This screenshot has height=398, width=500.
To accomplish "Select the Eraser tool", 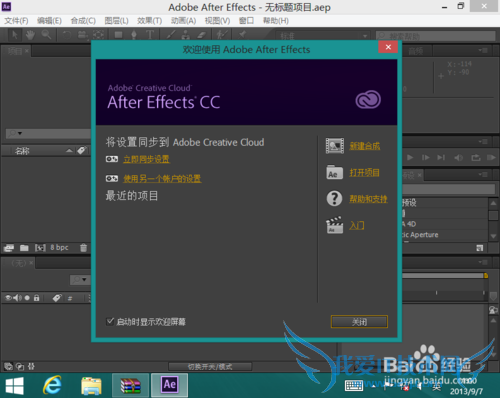I will [x=202, y=35].
